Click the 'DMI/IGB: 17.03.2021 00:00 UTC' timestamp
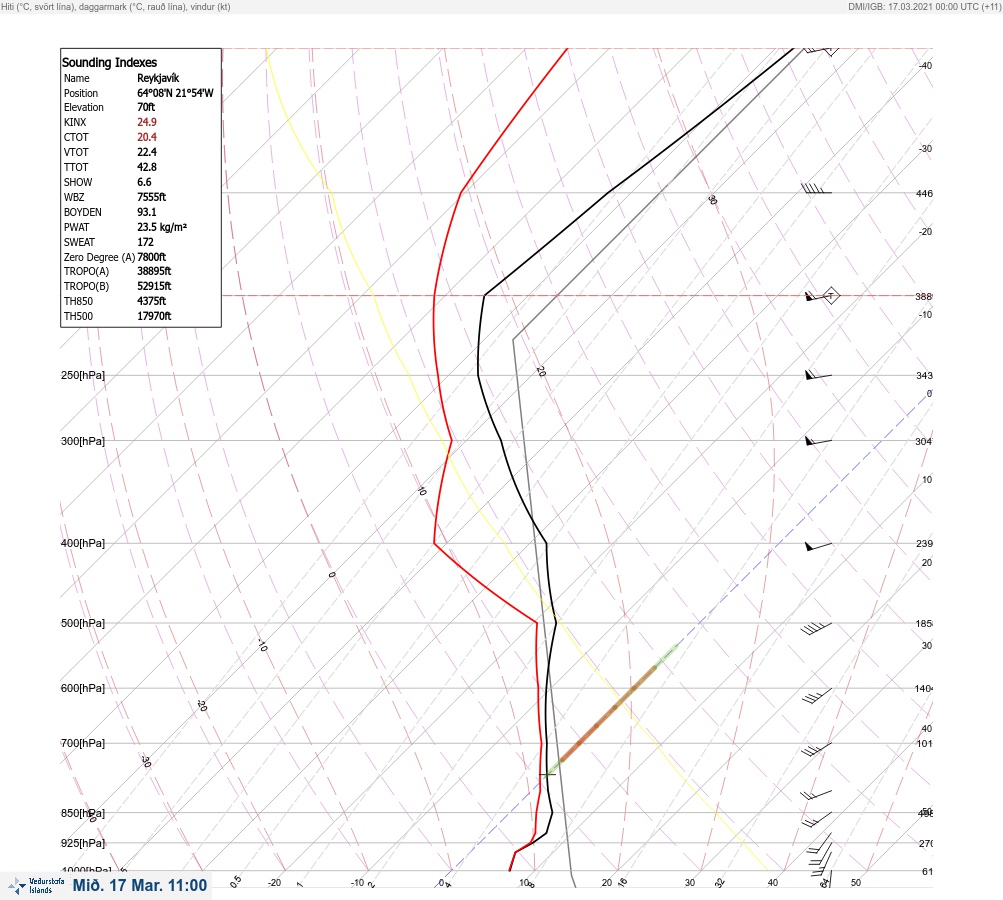 (913, 6)
